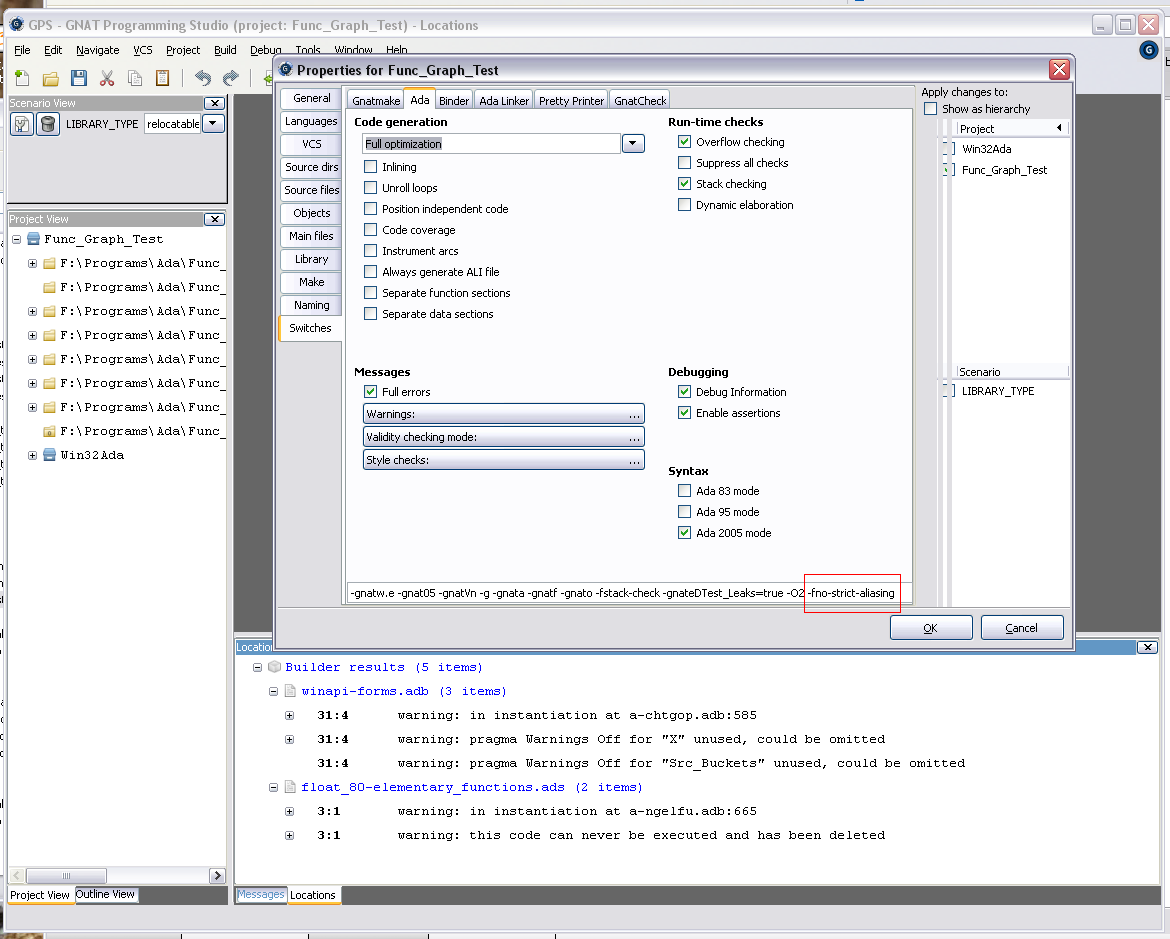Viewport: 1170px width, 939px height.
Task: Click the Save floppy disk icon
Action: 78,78
